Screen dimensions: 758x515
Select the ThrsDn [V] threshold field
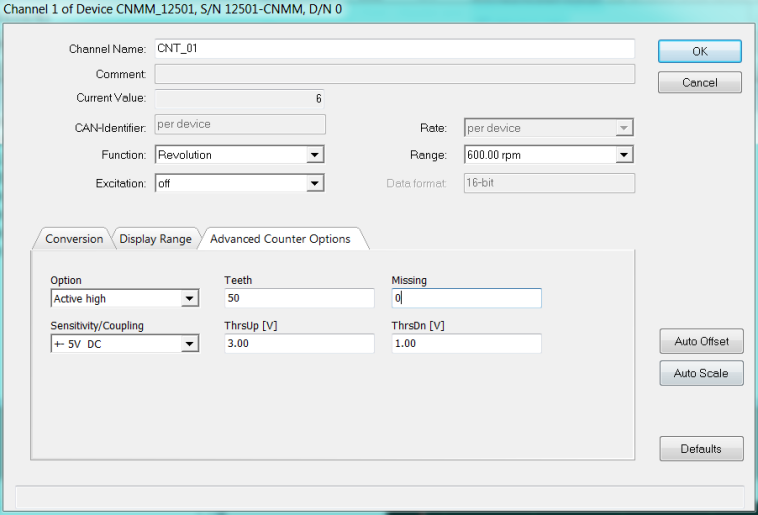[x=466, y=344]
